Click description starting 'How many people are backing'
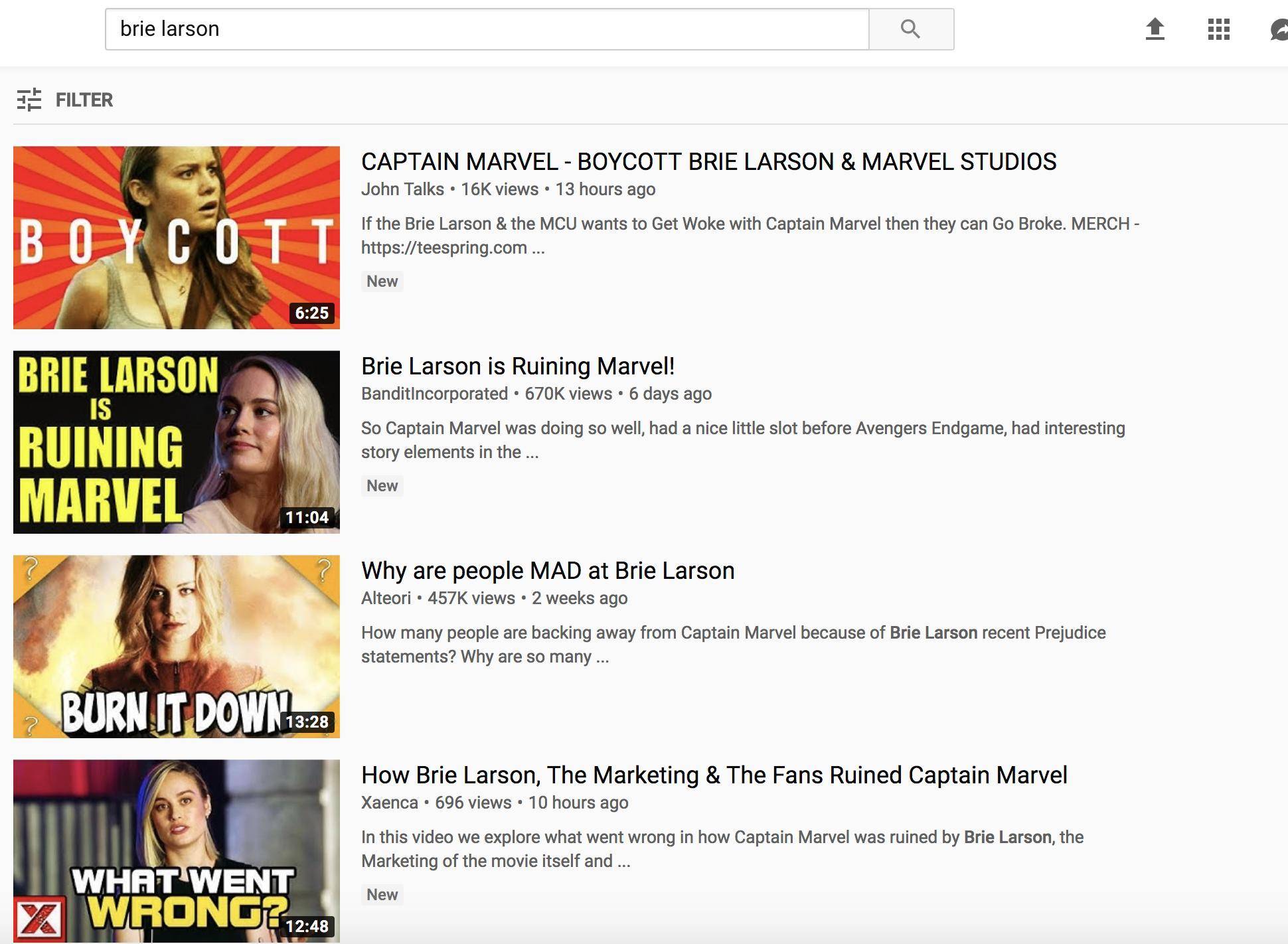This screenshot has width=1288, height=944. coord(734,645)
